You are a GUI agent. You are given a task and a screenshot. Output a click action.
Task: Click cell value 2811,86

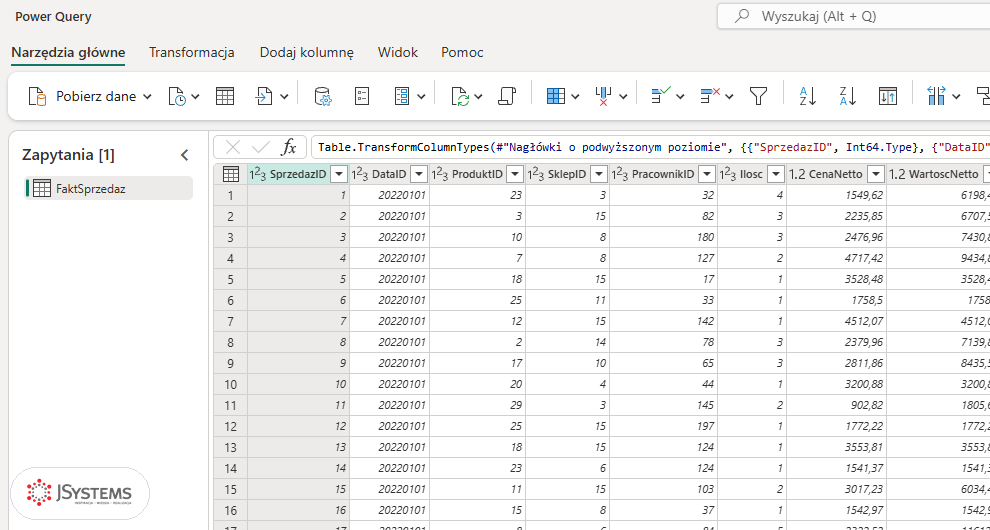pos(837,363)
